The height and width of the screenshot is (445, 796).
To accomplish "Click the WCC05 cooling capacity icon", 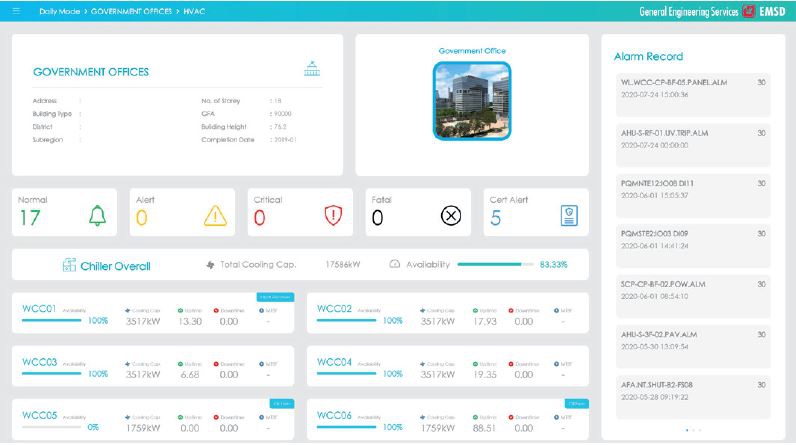I will pyautogui.click(x=127, y=417).
